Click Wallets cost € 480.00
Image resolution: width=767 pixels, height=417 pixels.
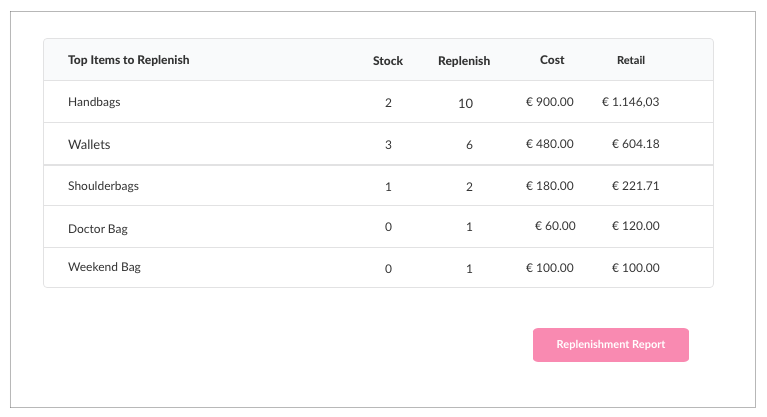point(549,144)
